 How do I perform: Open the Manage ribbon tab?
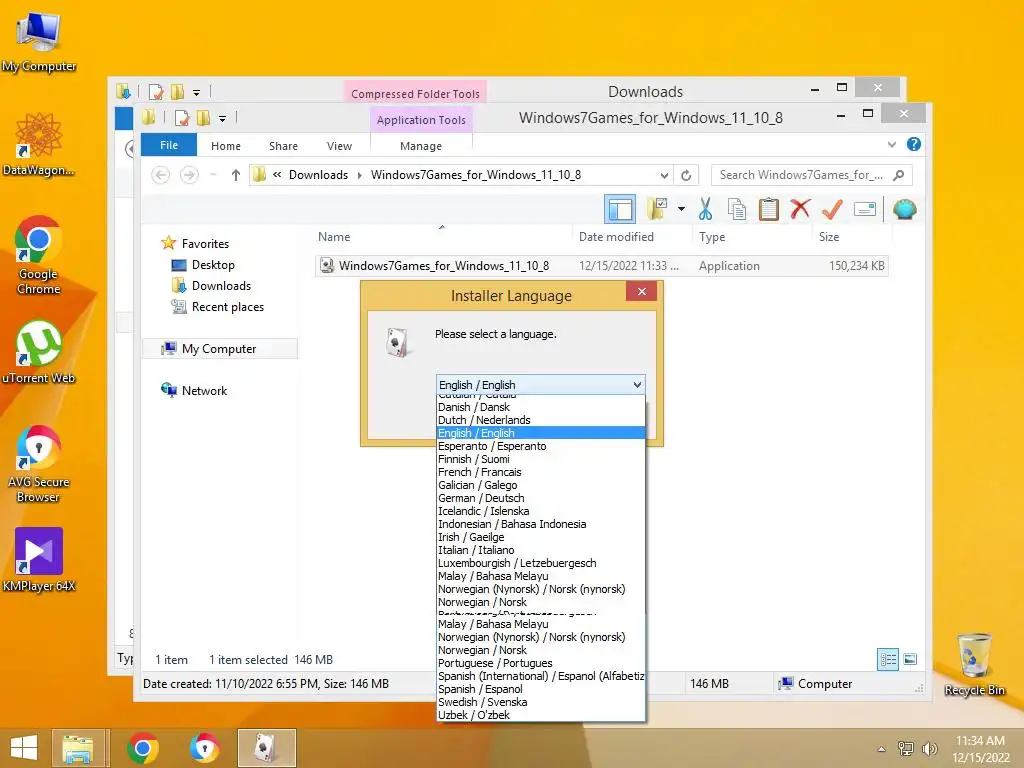421,146
